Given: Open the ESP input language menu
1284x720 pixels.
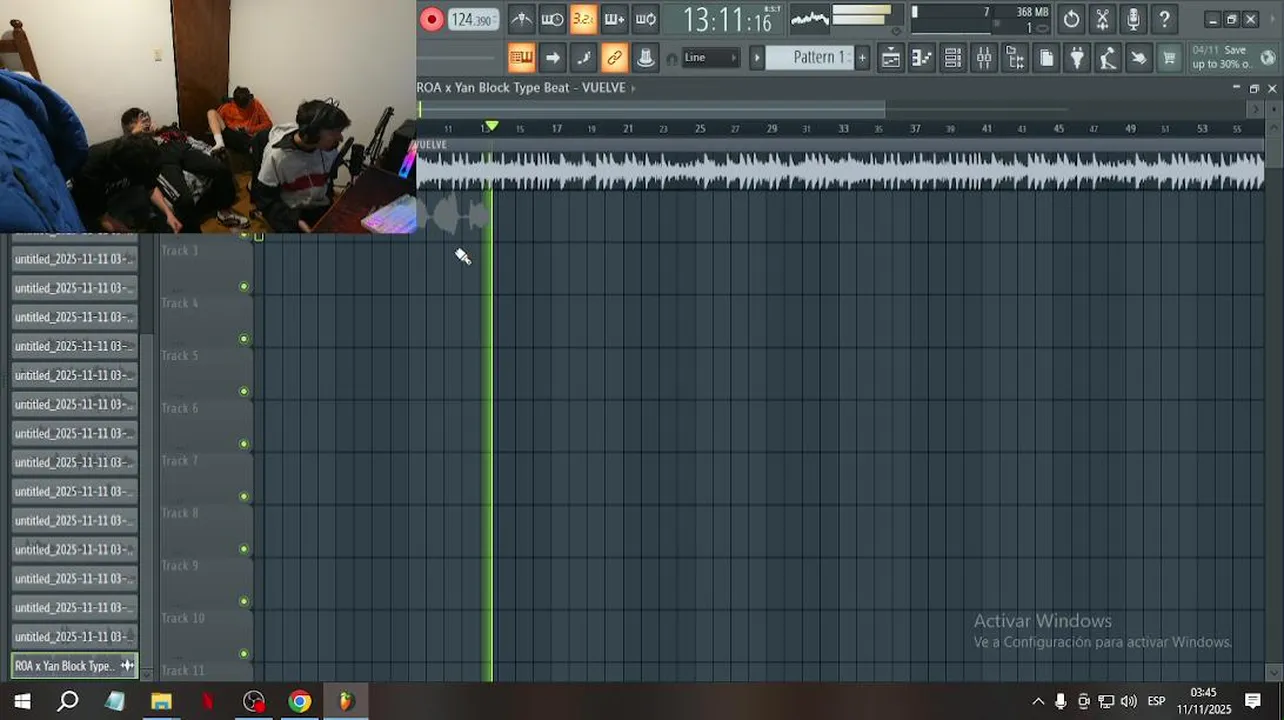Looking at the screenshot, I should coord(1156,701).
